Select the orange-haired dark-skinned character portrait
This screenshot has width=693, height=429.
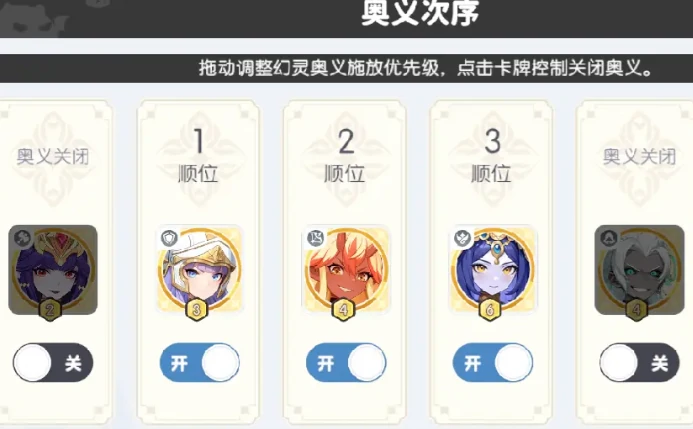click(x=346, y=270)
